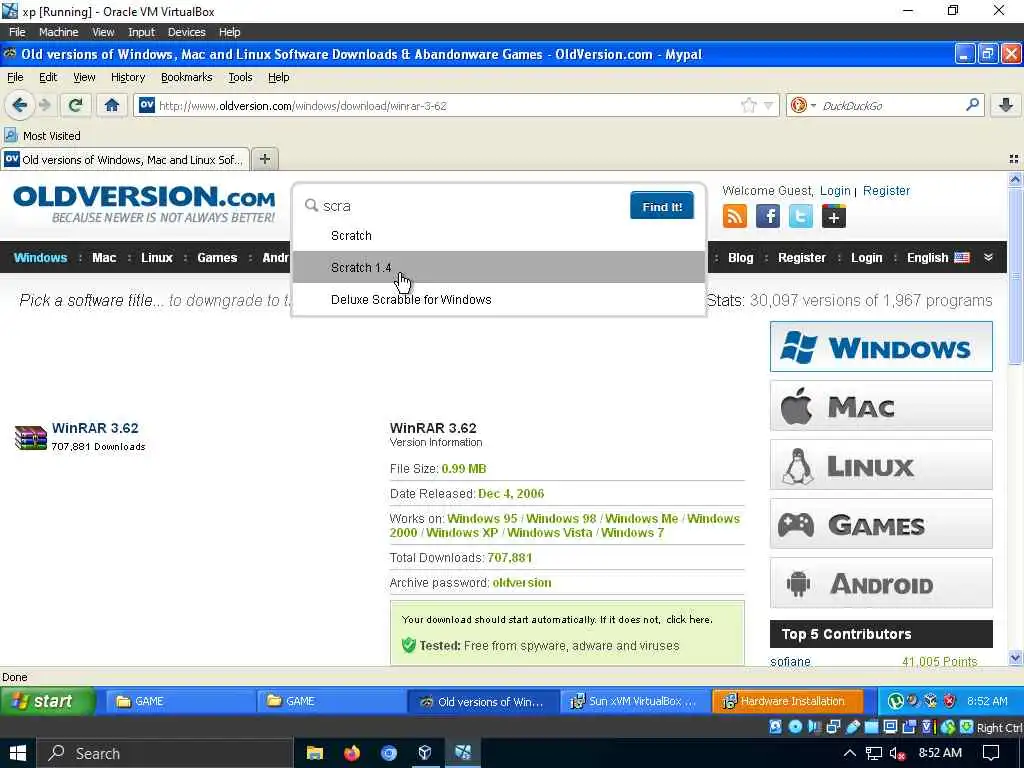Open the browser Tools menu
Image resolution: width=1024 pixels, height=768 pixels.
(x=240, y=77)
